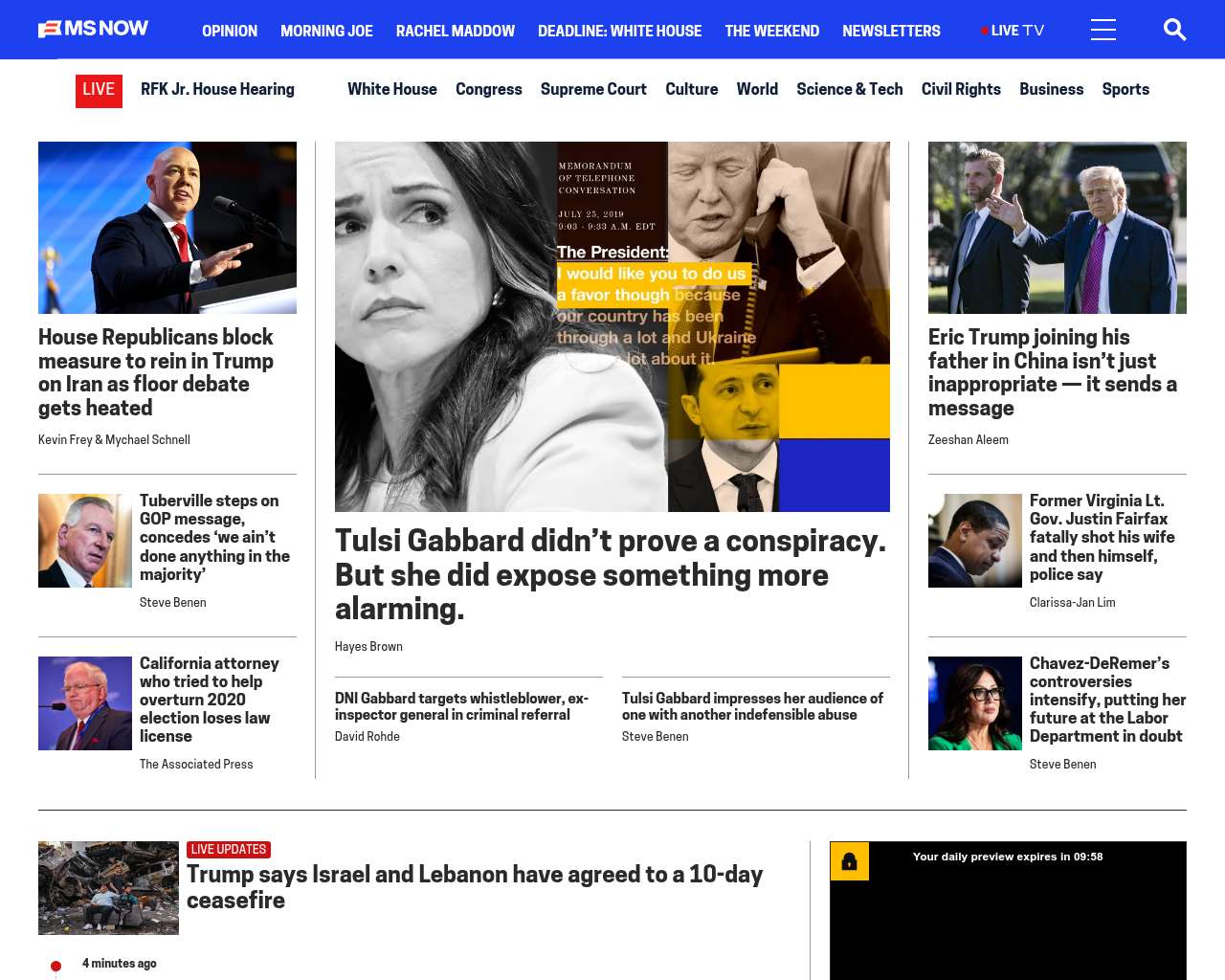Read Tulsi Gabbard conspiracy headline article
Viewport: 1225px width, 980px height.
point(611,574)
